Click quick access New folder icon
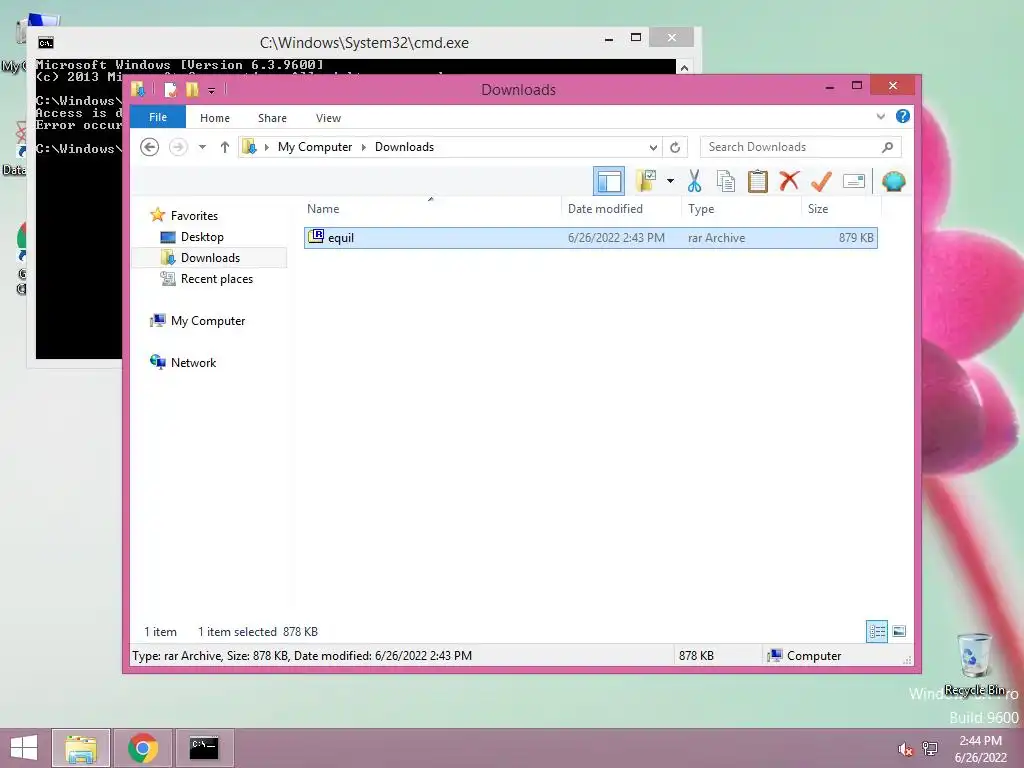The width and height of the screenshot is (1024, 768). click(x=192, y=89)
